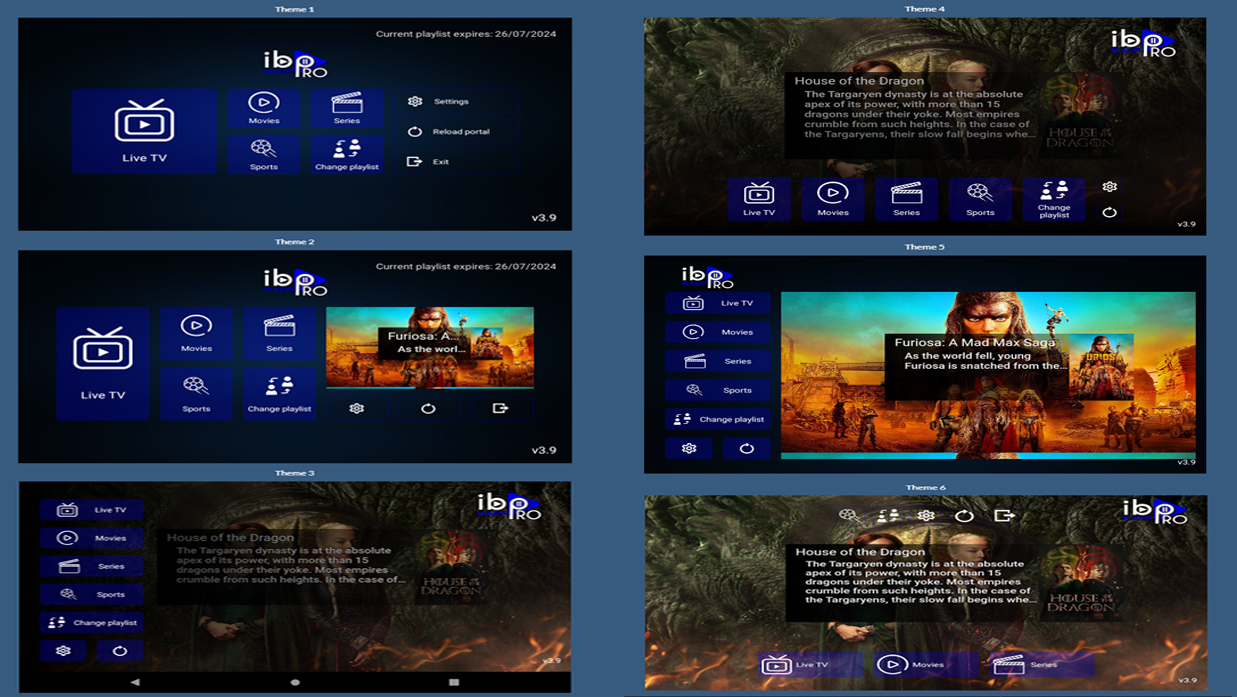Tap Android back button in Theme 3
Screen dimensions: 1237x697
135,682
